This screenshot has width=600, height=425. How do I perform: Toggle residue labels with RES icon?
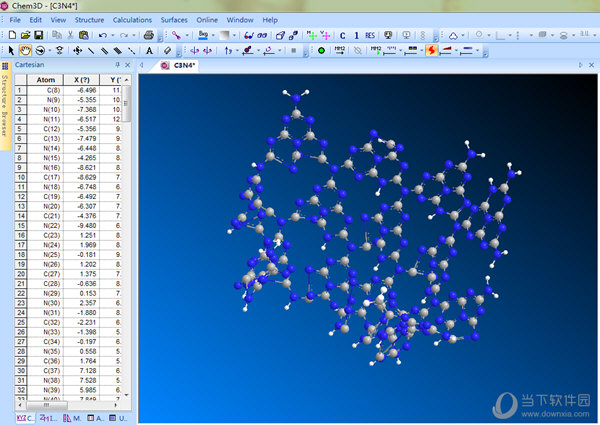(x=370, y=36)
